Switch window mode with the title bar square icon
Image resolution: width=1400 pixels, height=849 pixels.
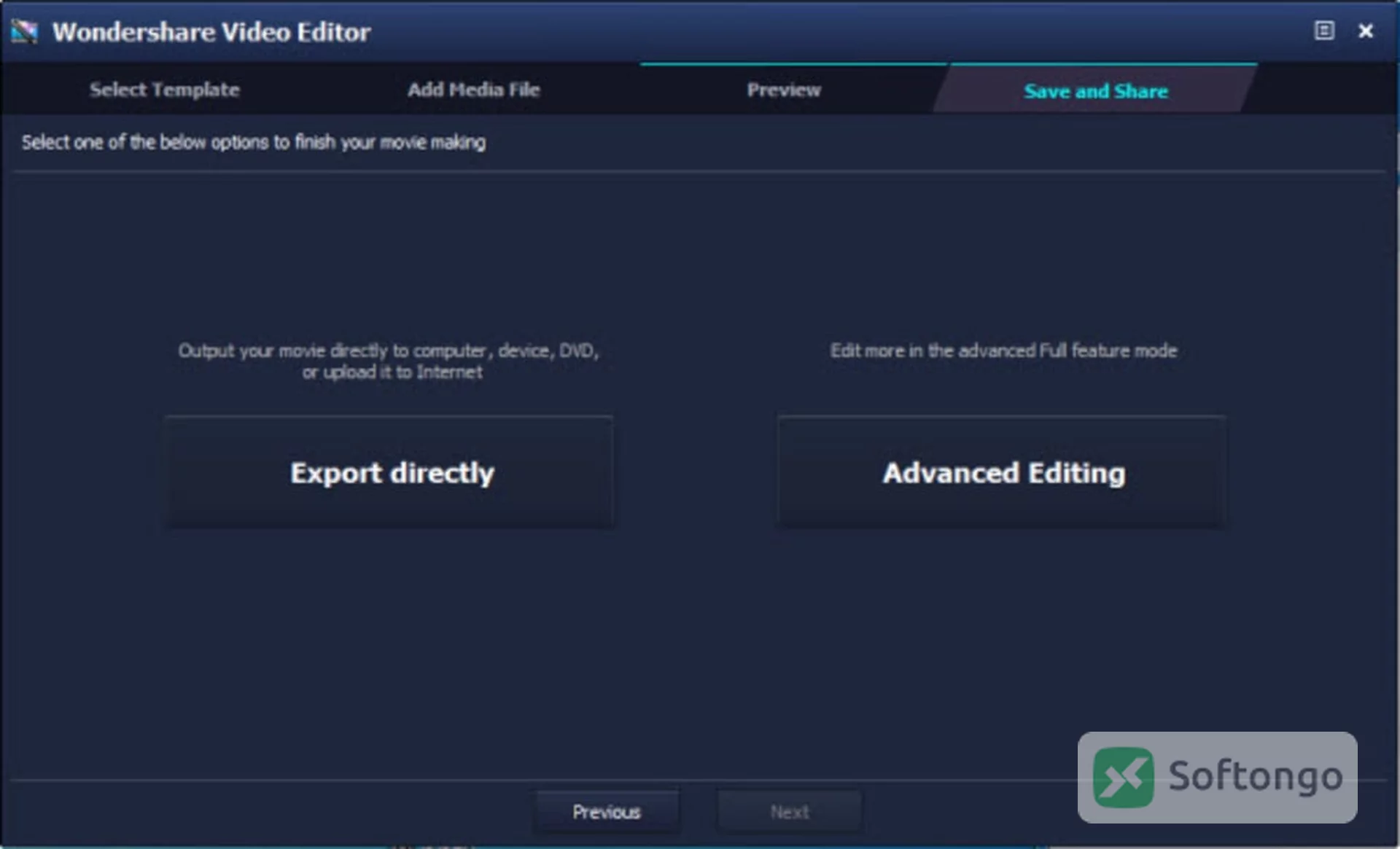[1324, 31]
